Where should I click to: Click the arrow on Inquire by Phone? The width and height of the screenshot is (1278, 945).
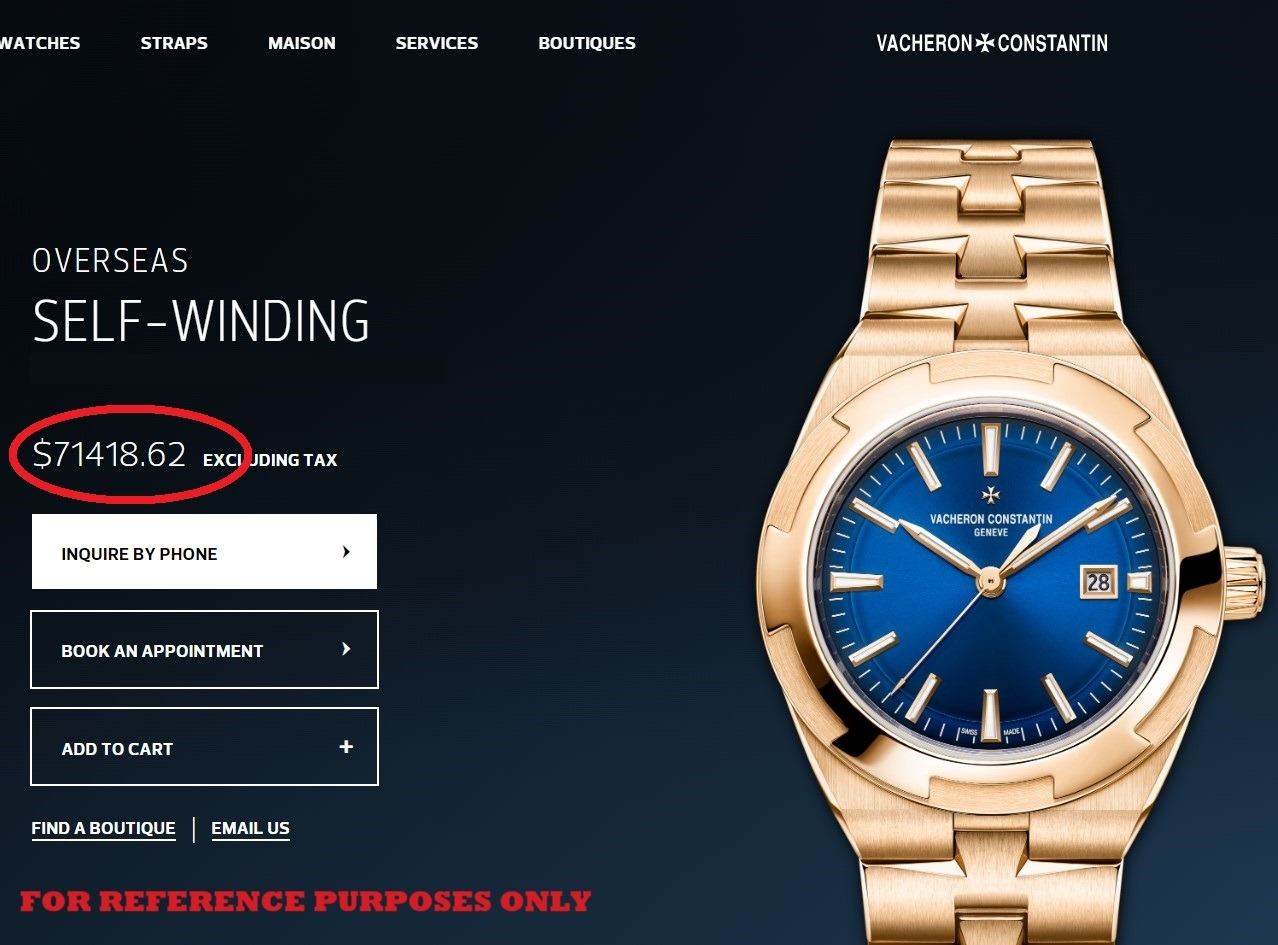pyautogui.click(x=346, y=552)
